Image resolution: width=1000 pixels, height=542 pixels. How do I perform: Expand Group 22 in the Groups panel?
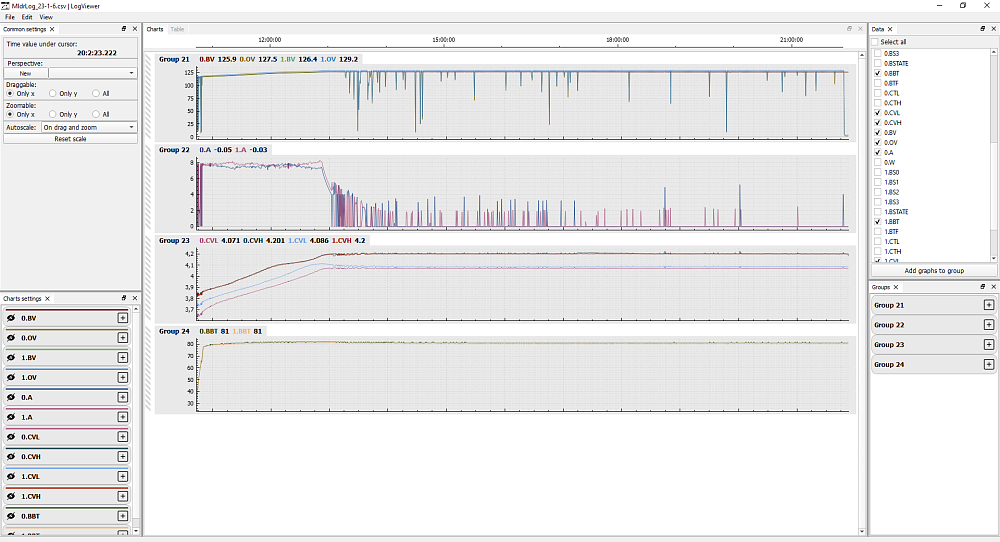(x=988, y=324)
